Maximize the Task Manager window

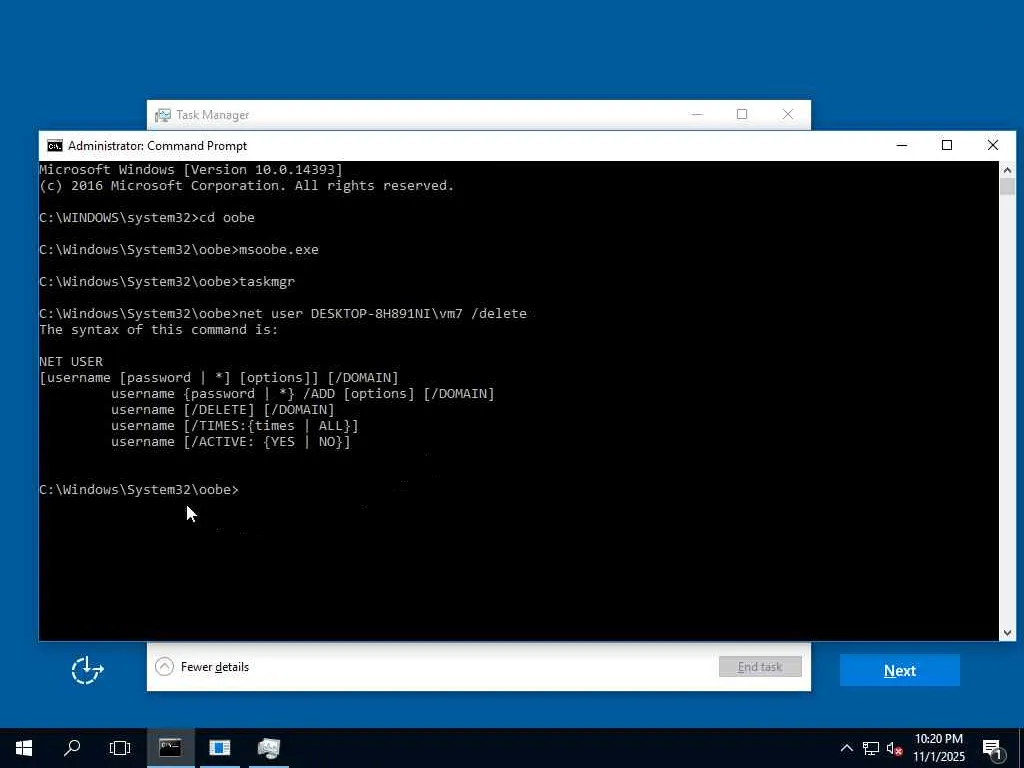[742, 114]
